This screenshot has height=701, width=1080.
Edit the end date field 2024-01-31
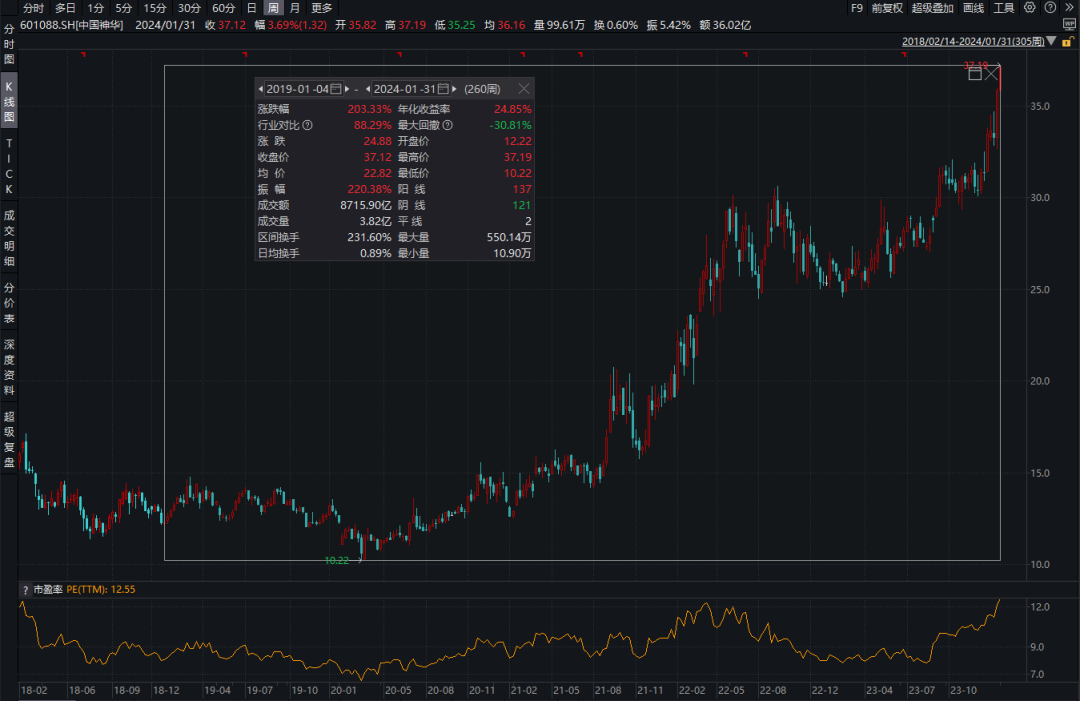[405, 89]
